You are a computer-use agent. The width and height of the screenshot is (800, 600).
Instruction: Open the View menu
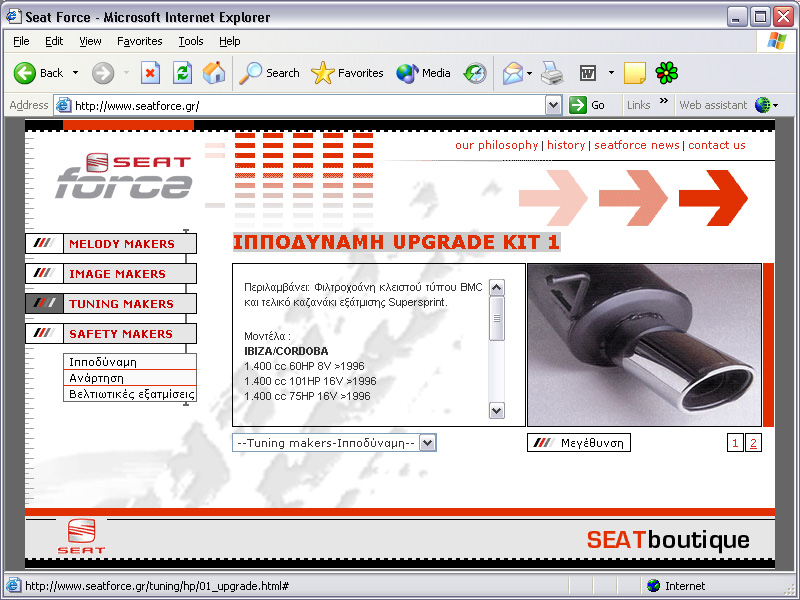click(90, 41)
